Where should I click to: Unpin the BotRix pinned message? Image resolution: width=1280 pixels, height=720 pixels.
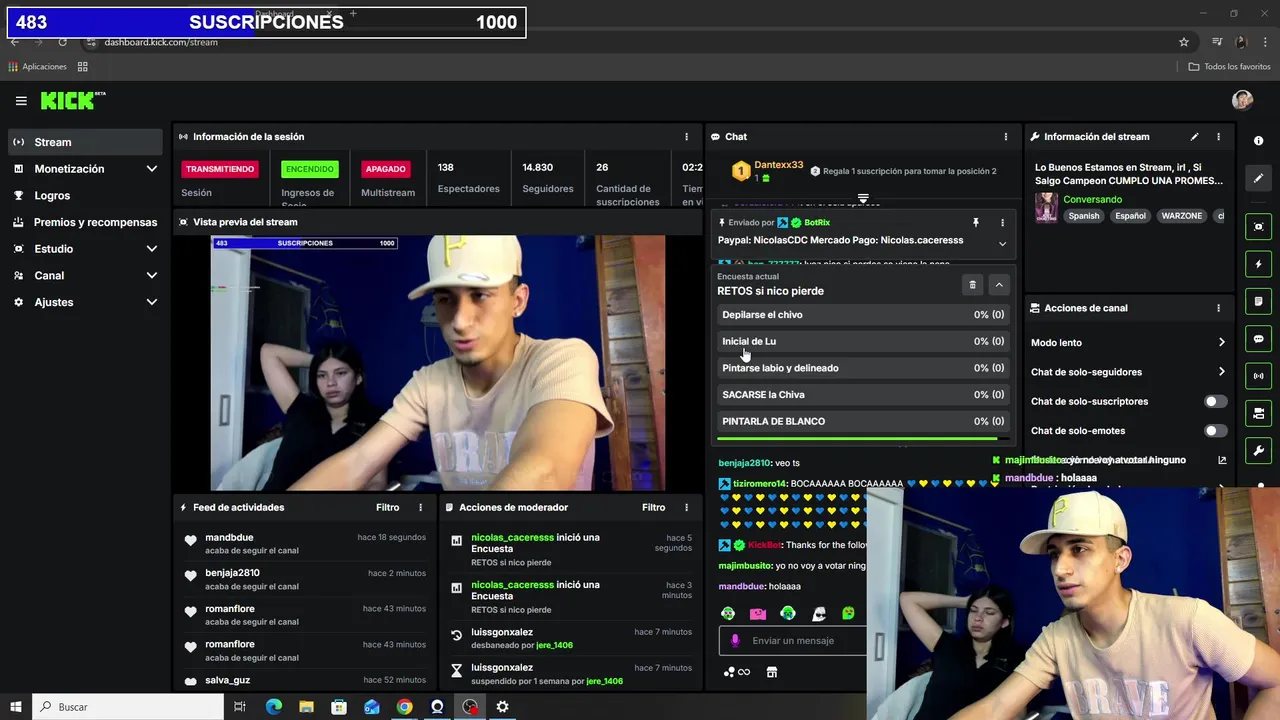coord(976,223)
